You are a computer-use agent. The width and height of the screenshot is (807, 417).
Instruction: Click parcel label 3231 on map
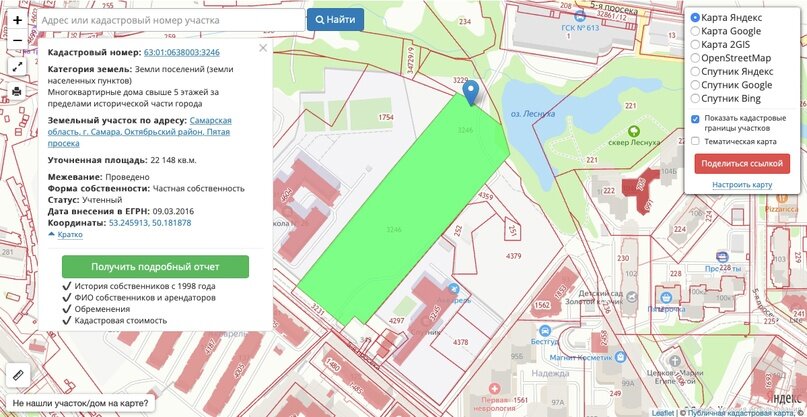point(318,308)
